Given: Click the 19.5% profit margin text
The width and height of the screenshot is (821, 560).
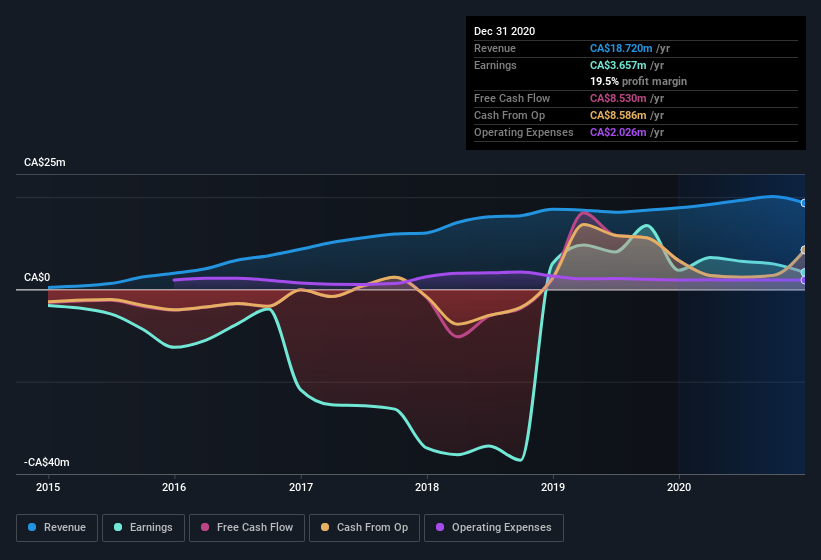Looking at the screenshot, I should click(x=638, y=81).
